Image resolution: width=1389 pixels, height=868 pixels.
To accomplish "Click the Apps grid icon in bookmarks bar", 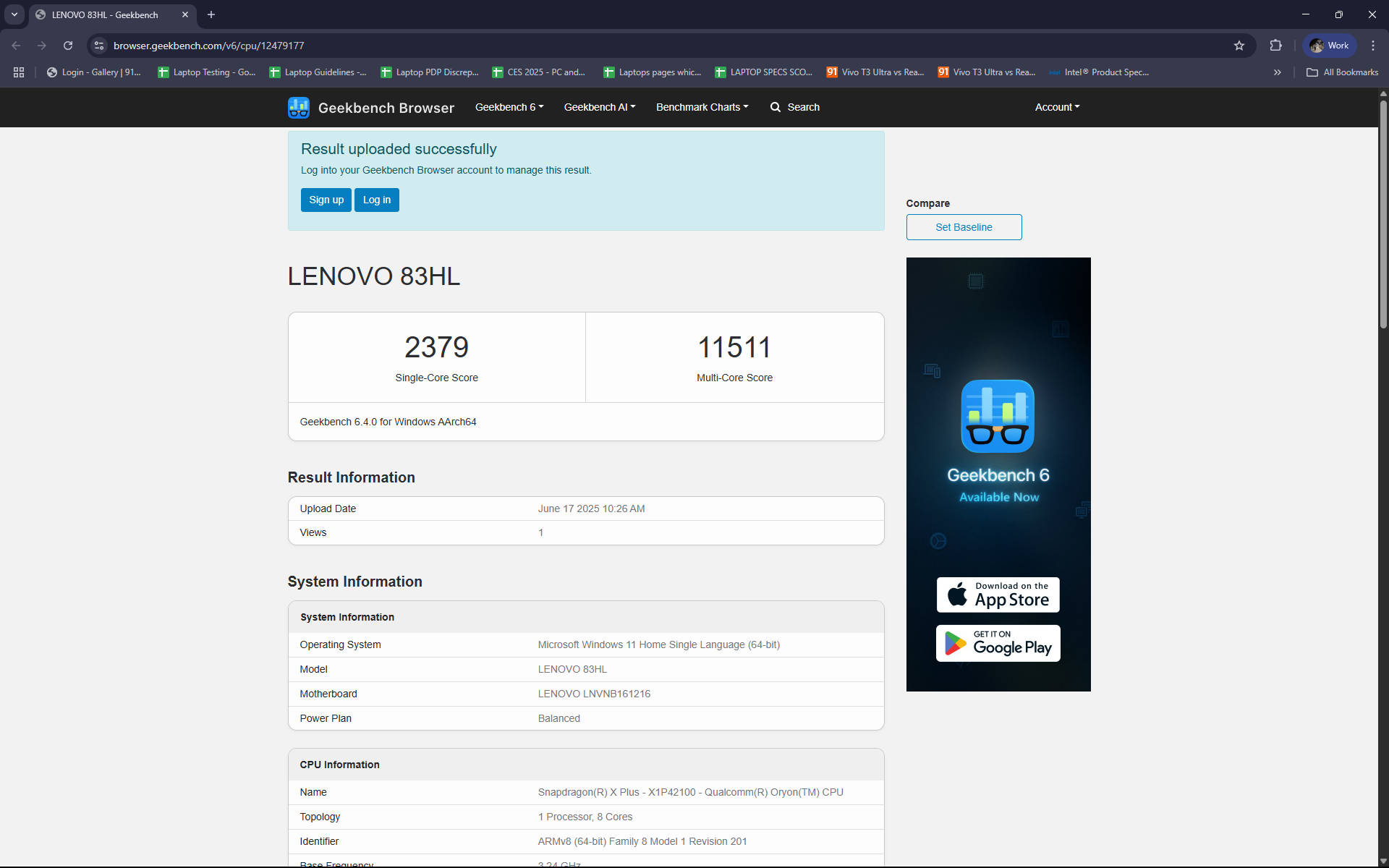I will [x=19, y=72].
